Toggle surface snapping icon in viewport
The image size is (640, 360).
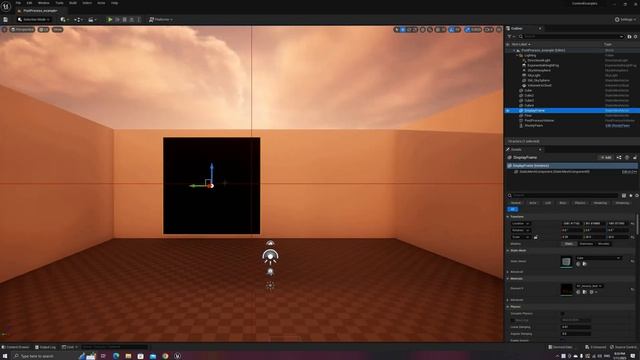click(x=430, y=30)
